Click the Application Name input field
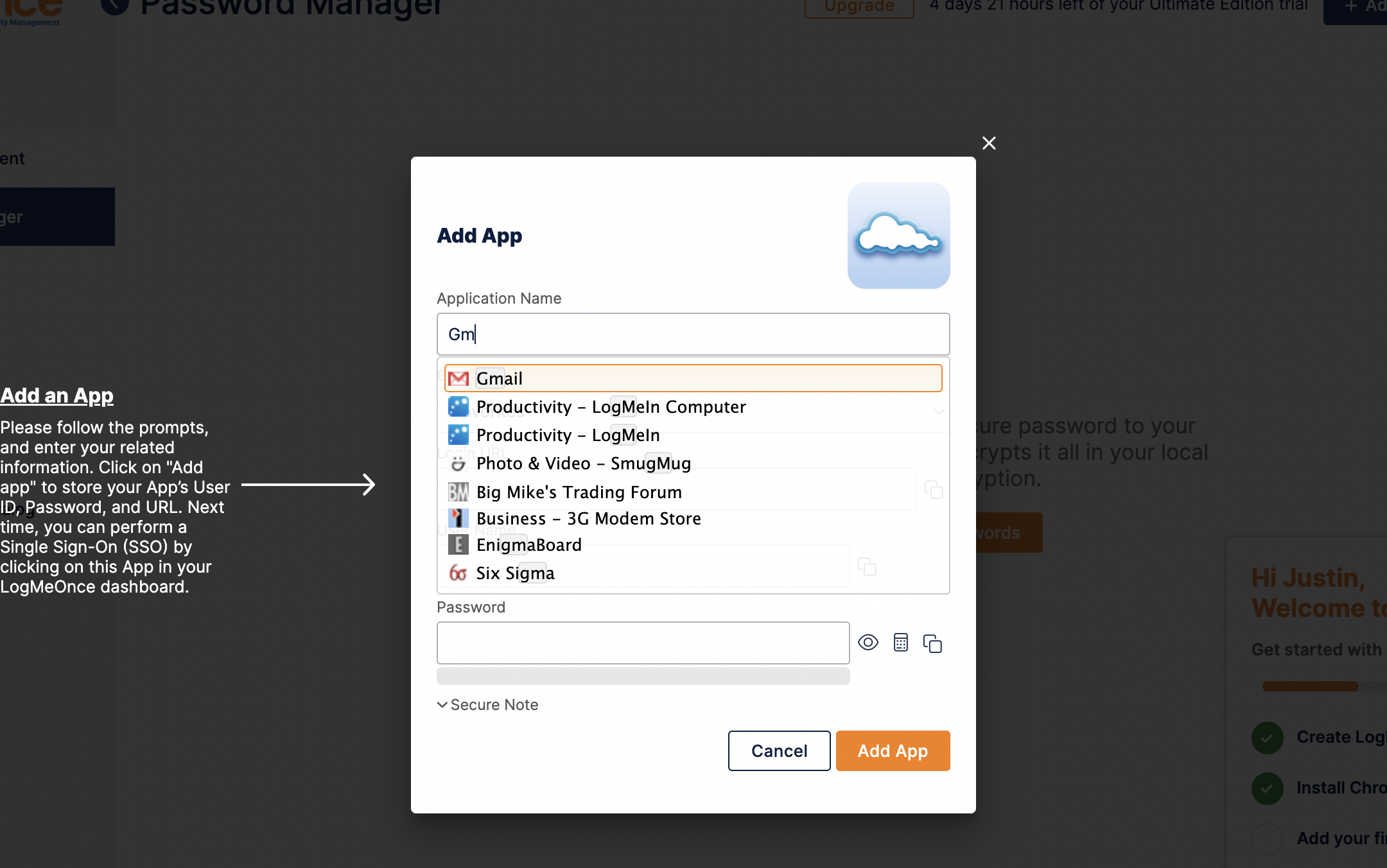1387x868 pixels. point(693,334)
